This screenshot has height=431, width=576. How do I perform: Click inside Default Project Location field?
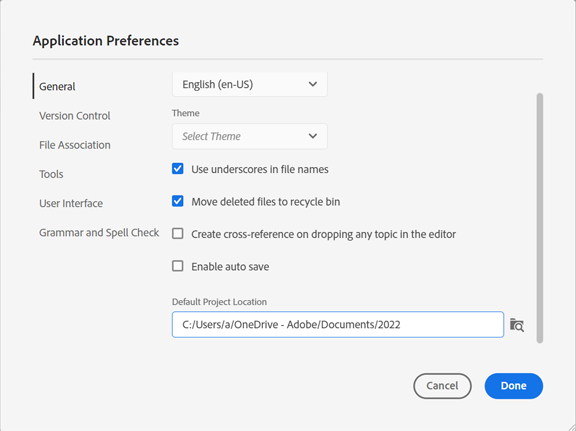(x=338, y=325)
